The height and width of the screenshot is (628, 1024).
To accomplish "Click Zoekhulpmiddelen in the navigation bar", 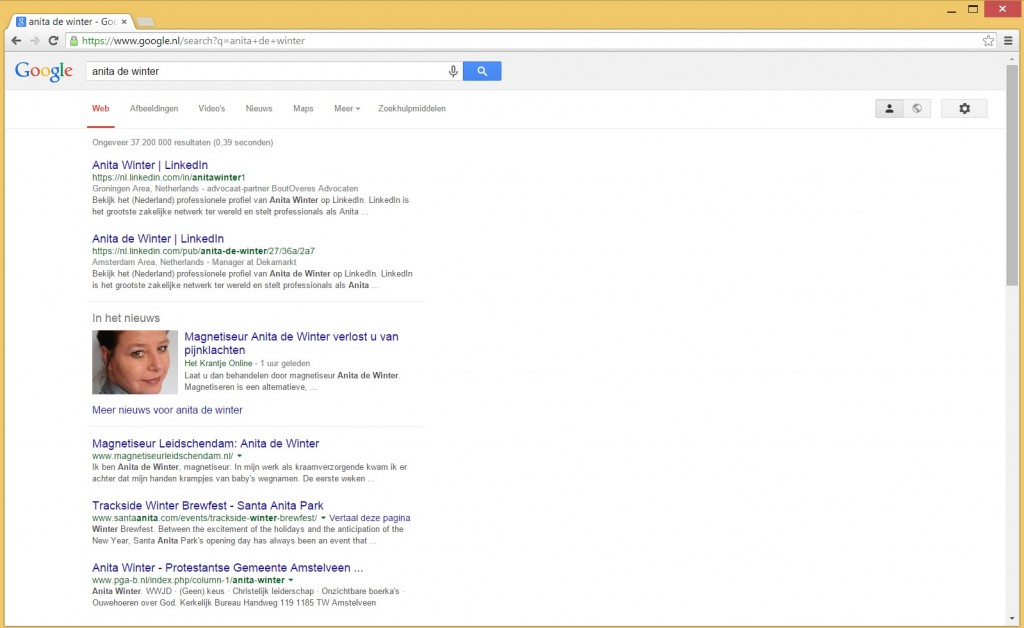I will (x=412, y=108).
